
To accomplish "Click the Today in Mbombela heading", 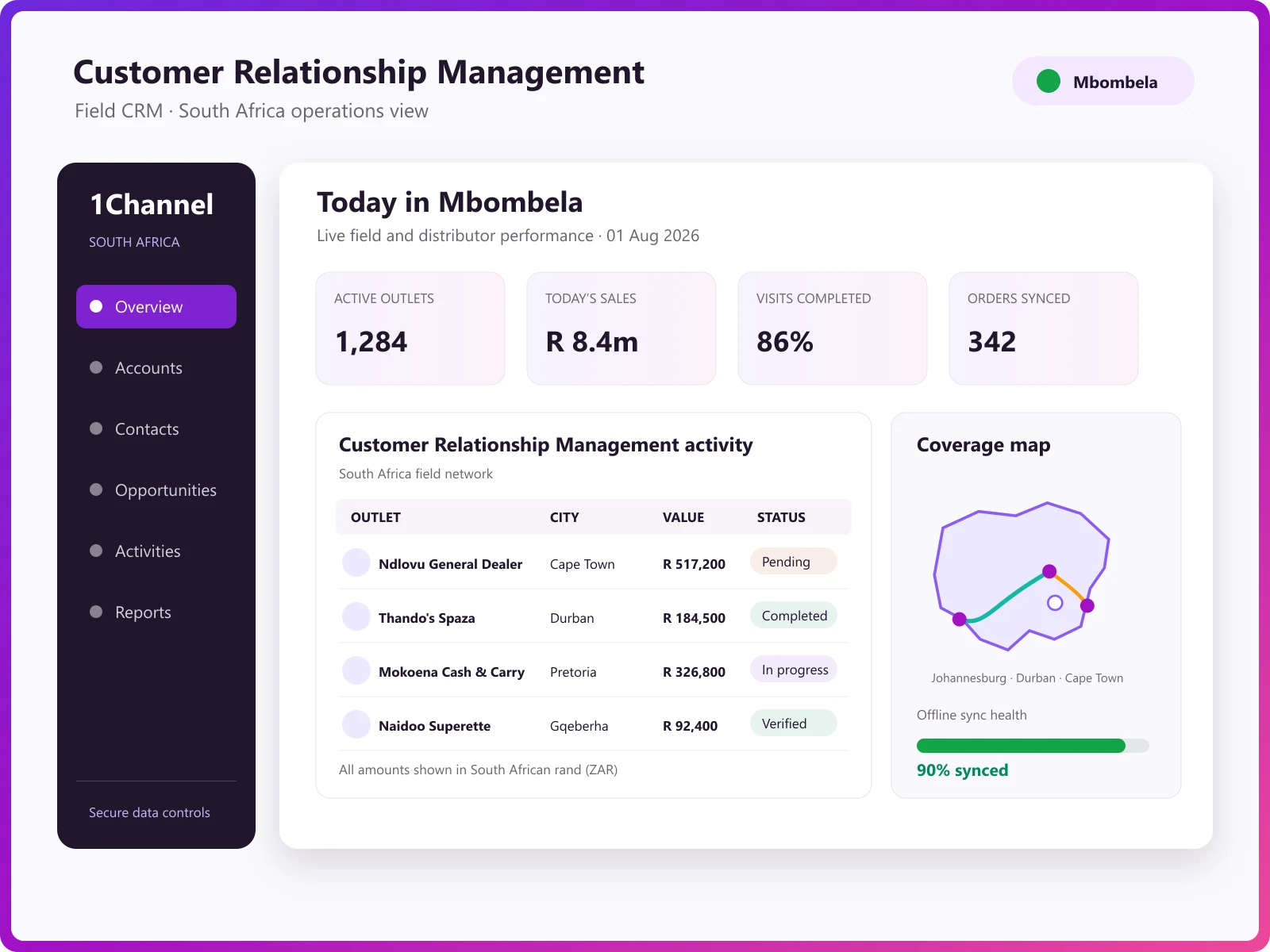I will point(449,202).
